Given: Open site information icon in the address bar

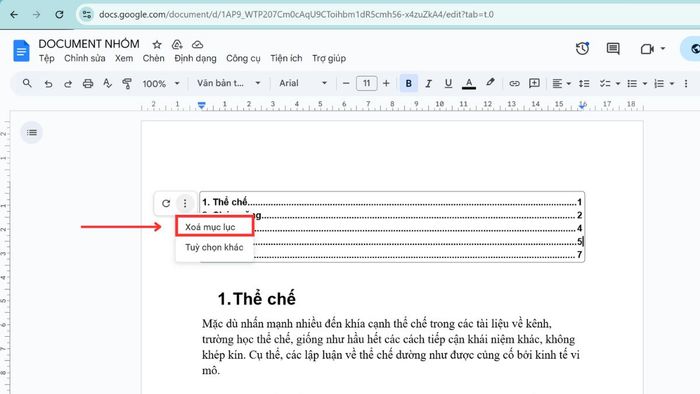Looking at the screenshot, I should pos(87,14).
